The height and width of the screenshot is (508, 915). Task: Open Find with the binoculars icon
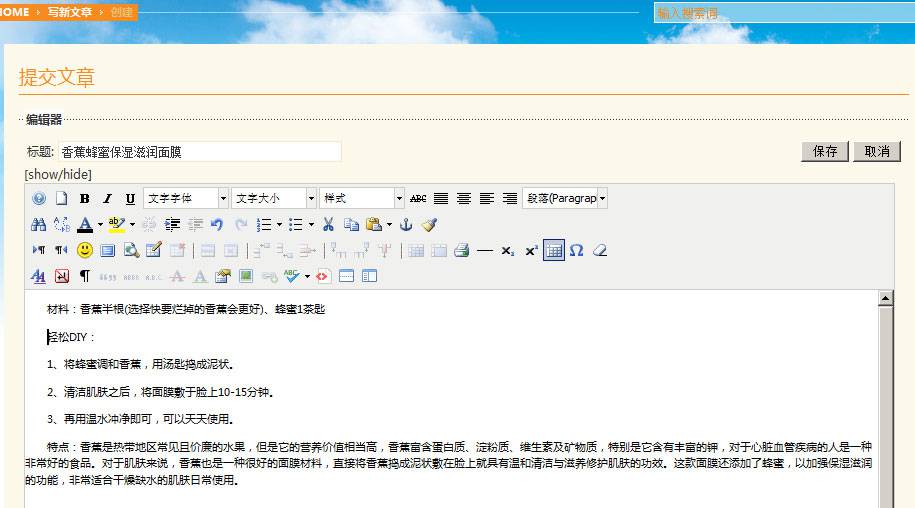[39, 225]
